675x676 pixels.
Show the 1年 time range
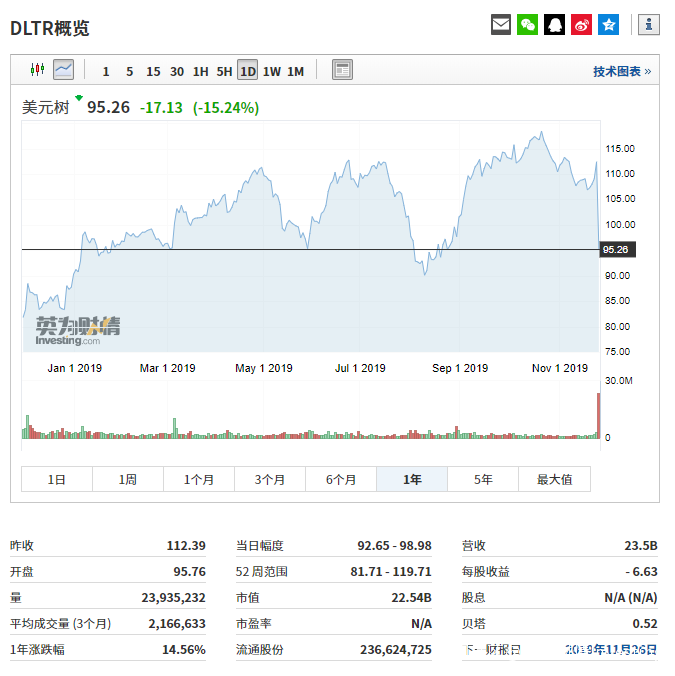point(412,479)
